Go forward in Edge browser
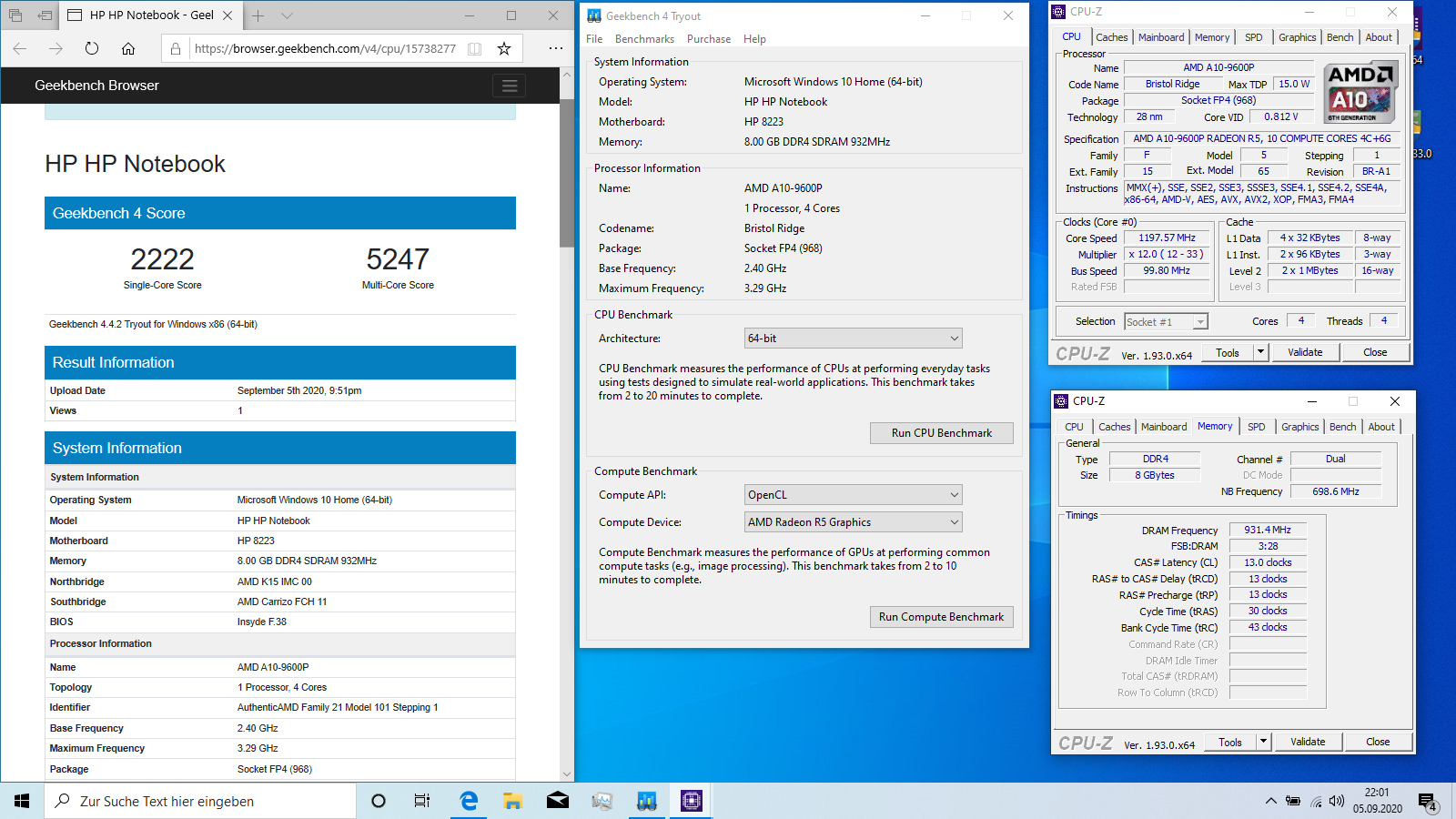This screenshot has width=1456, height=819. coord(56,48)
